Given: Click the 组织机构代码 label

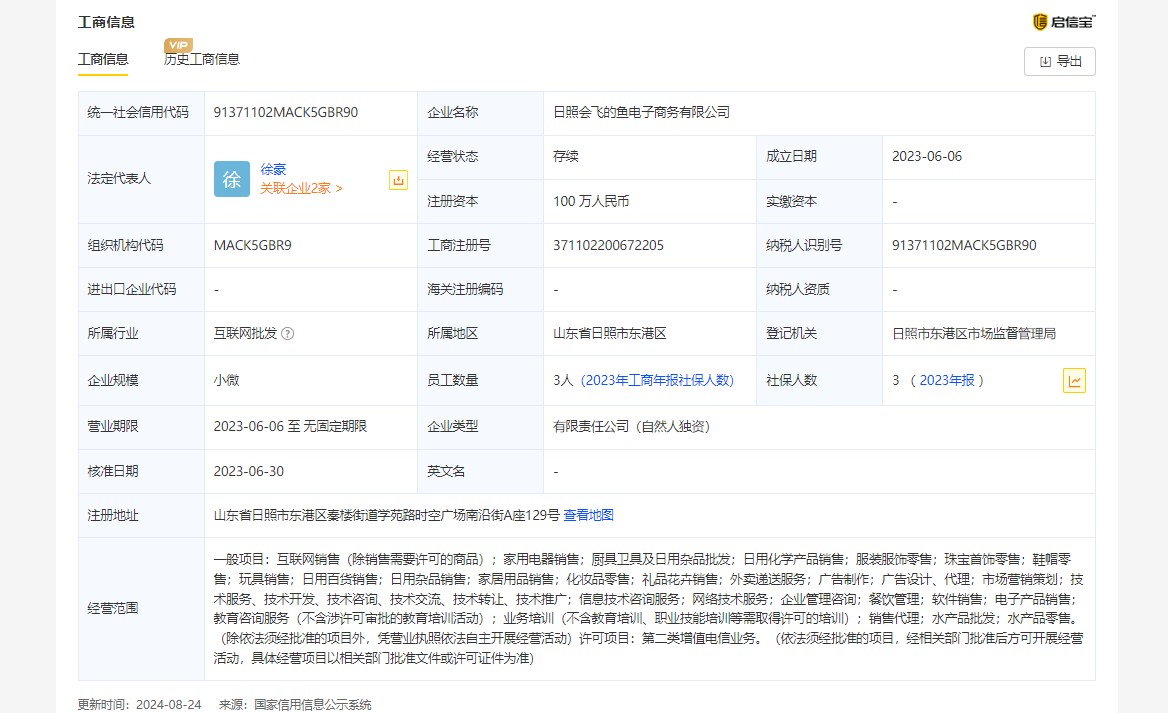Looking at the screenshot, I should [x=125, y=245].
